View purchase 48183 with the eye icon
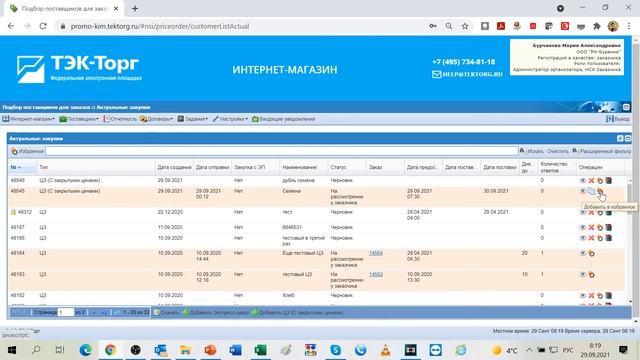This screenshot has height=360, width=640. coord(582,275)
